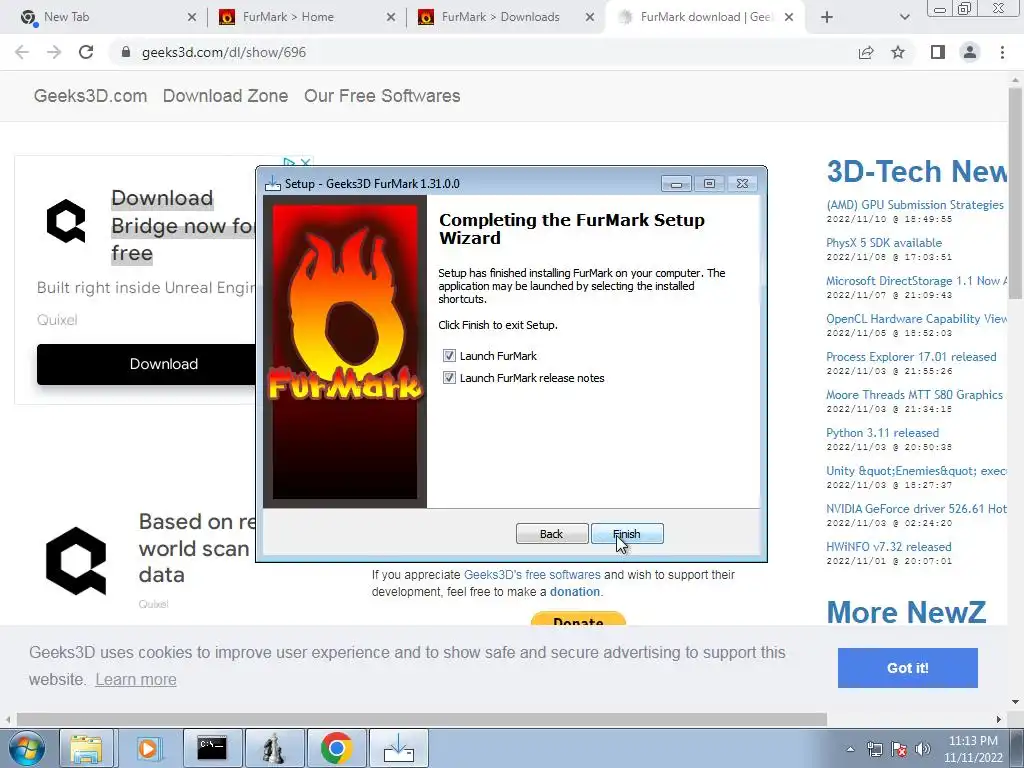Follow the donation link
Viewport: 1024px width, 768px height.
(x=575, y=592)
